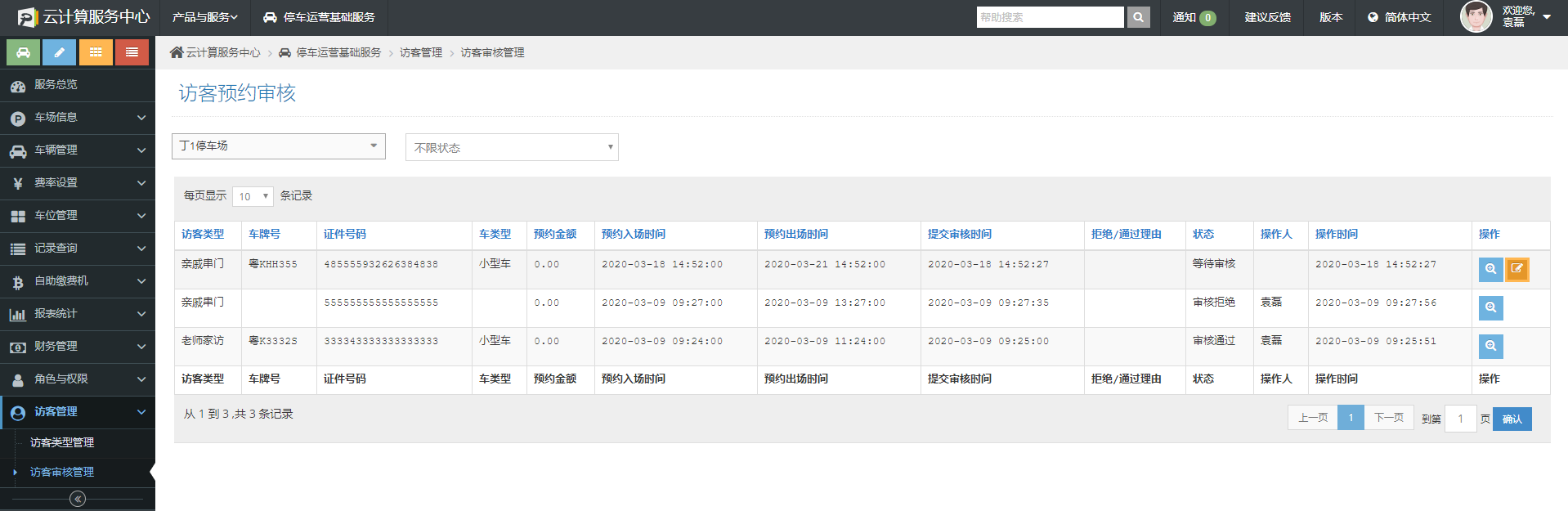Open the 丁1停车场 parking lot dropdown
This screenshot has width=1568, height=511.
coord(279,146)
